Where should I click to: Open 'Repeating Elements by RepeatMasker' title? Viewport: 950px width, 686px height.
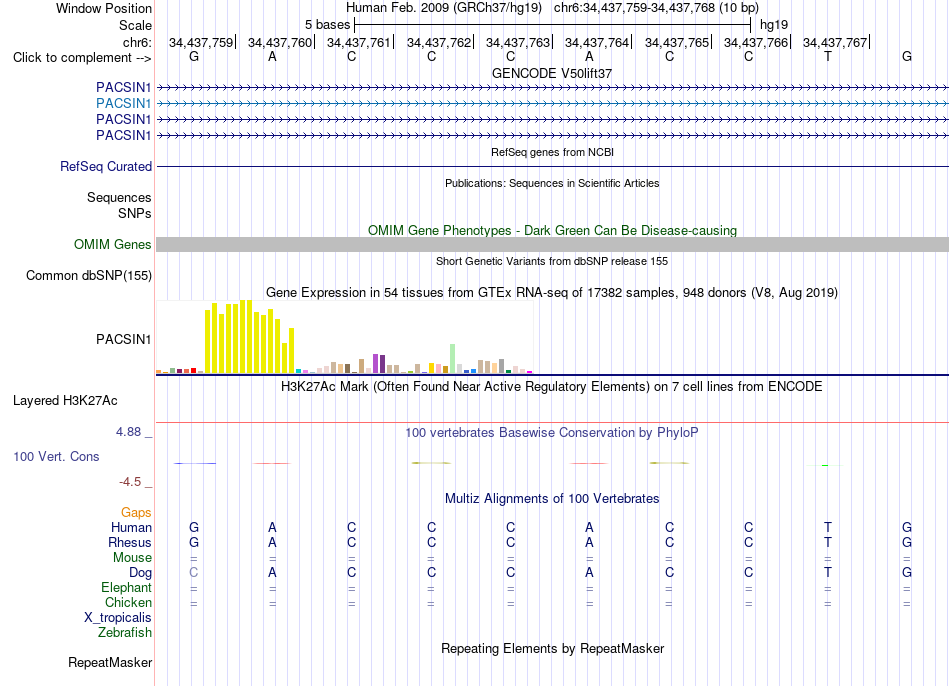click(552, 648)
